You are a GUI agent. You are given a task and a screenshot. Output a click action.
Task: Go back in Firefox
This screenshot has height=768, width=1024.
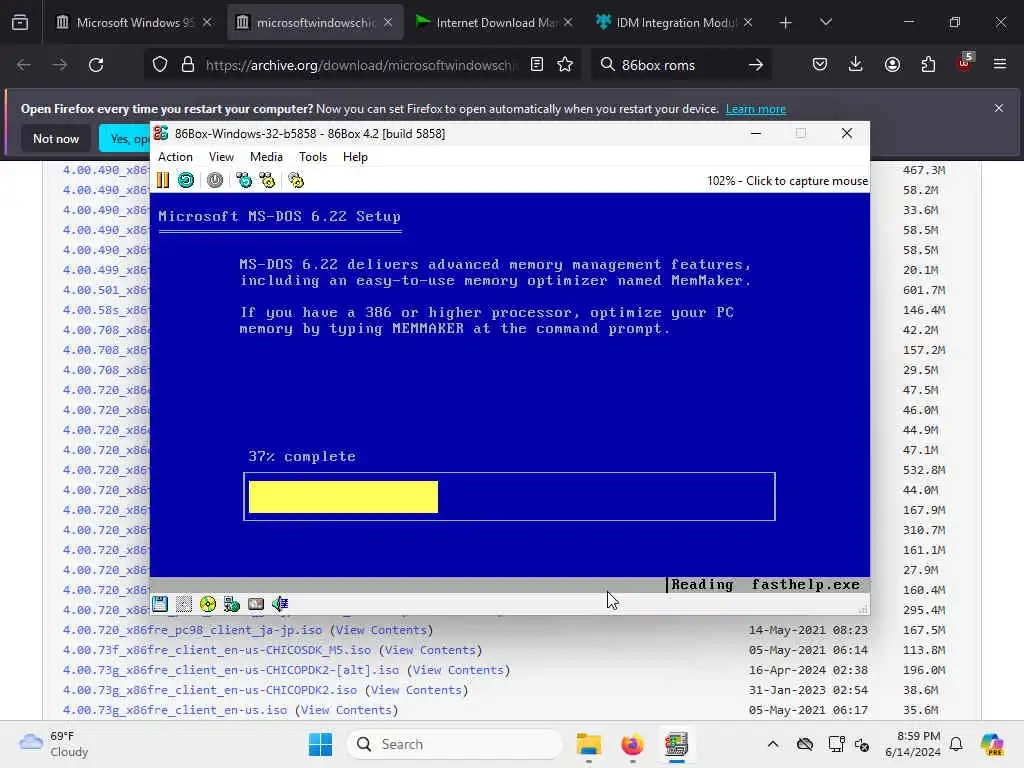[24, 65]
